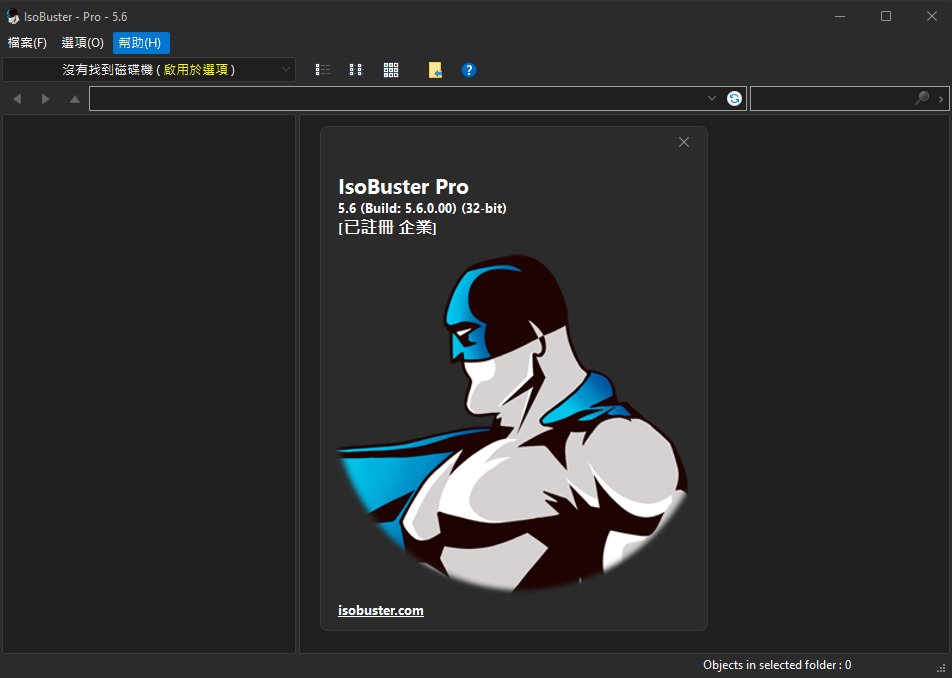
Task: Navigate back with left arrow
Action: coord(17,98)
